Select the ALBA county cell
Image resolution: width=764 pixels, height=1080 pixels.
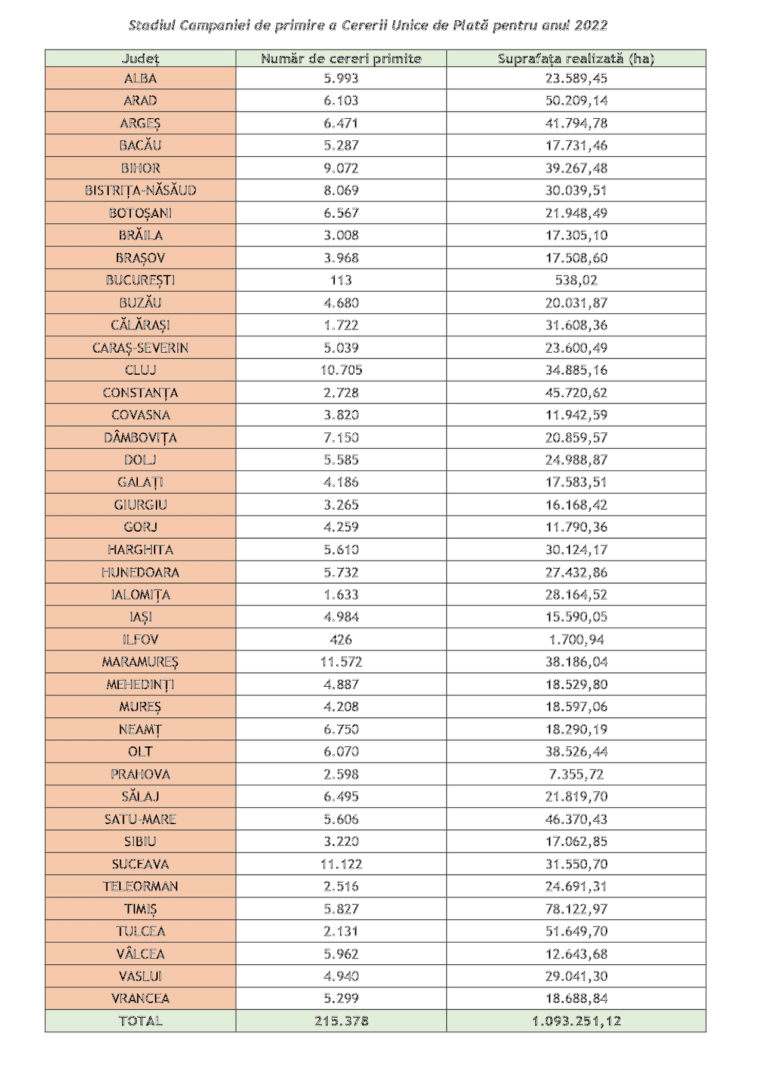[x=141, y=79]
